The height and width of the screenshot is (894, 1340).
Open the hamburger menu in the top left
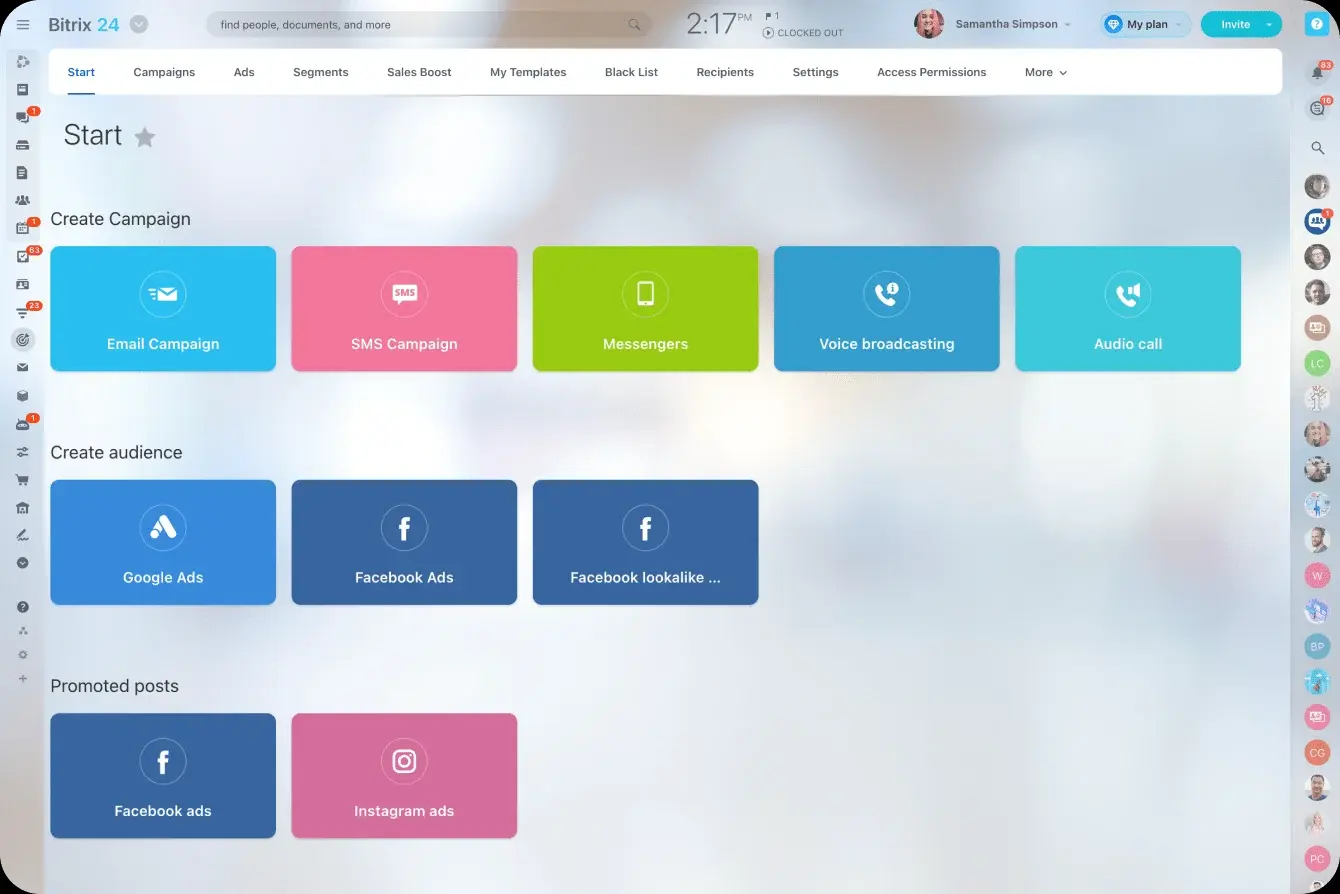(23, 25)
